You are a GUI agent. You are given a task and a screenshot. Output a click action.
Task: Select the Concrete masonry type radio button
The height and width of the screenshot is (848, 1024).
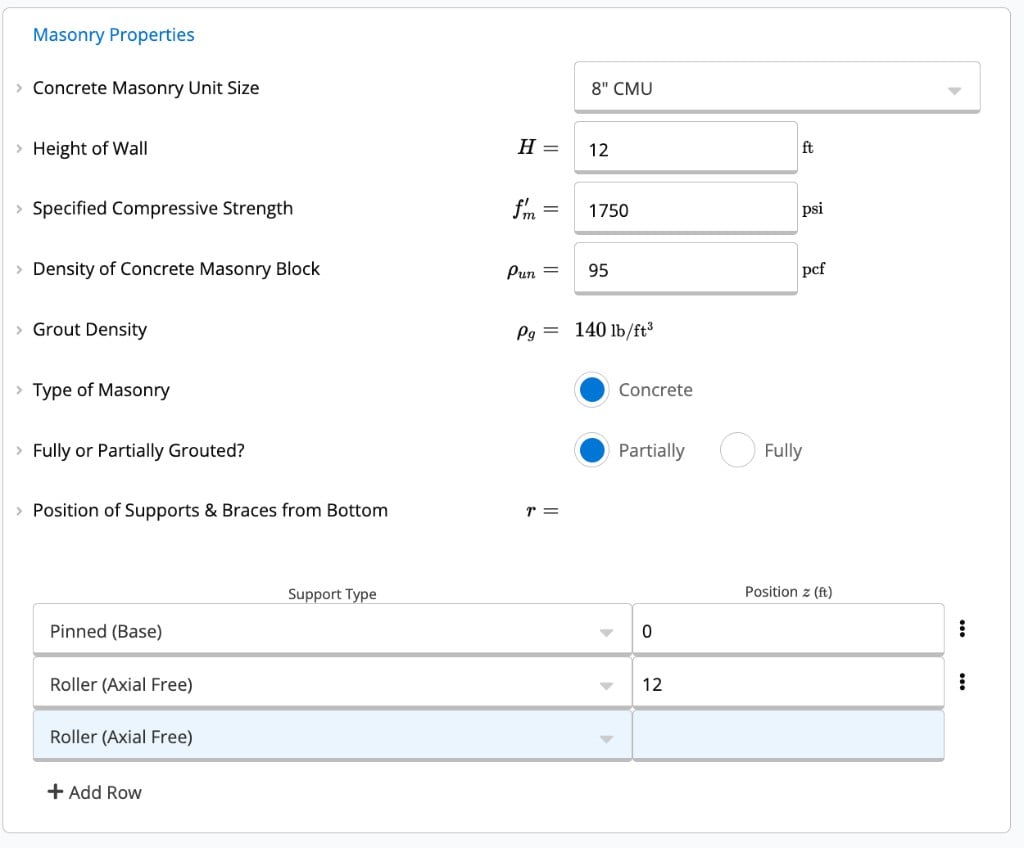(x=592, y=390)
